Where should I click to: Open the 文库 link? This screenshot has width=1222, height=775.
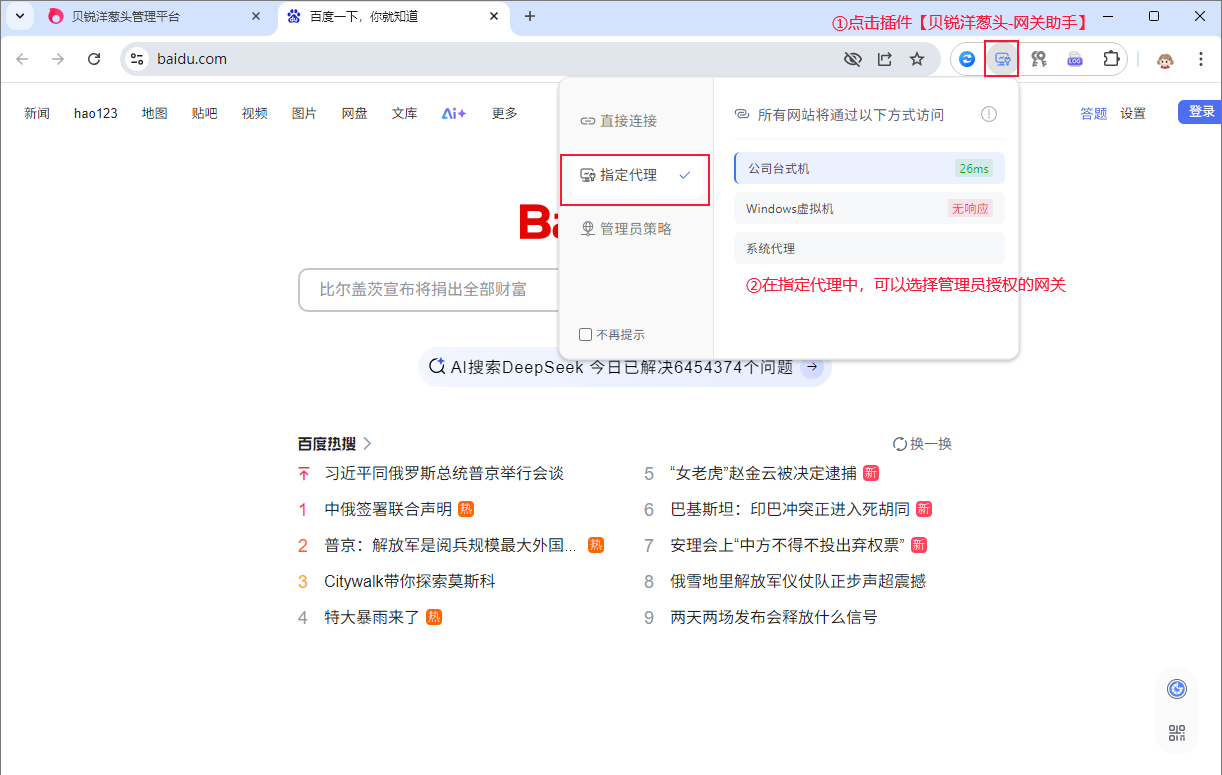tap(405, 114)
